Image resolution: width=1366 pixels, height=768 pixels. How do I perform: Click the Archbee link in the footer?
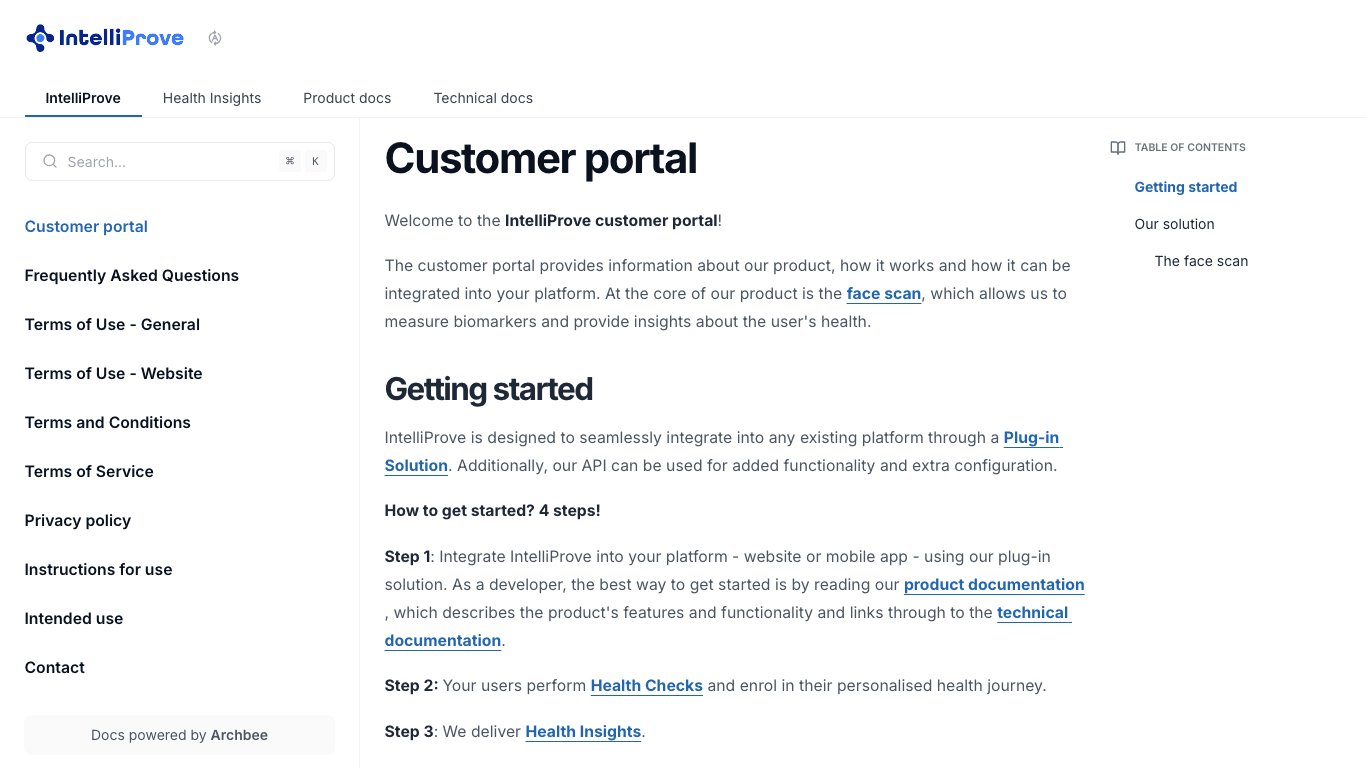tap(239, 734)
